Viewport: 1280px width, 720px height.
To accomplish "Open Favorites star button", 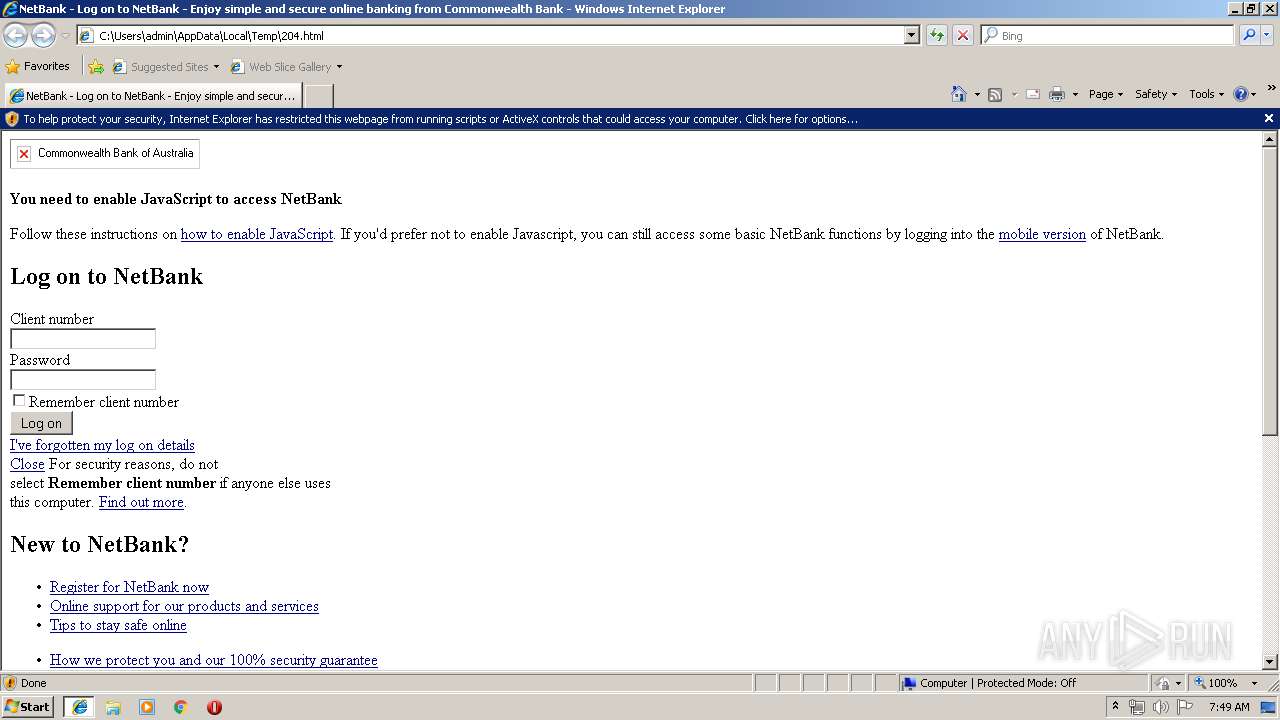I will tap(37, 66).
